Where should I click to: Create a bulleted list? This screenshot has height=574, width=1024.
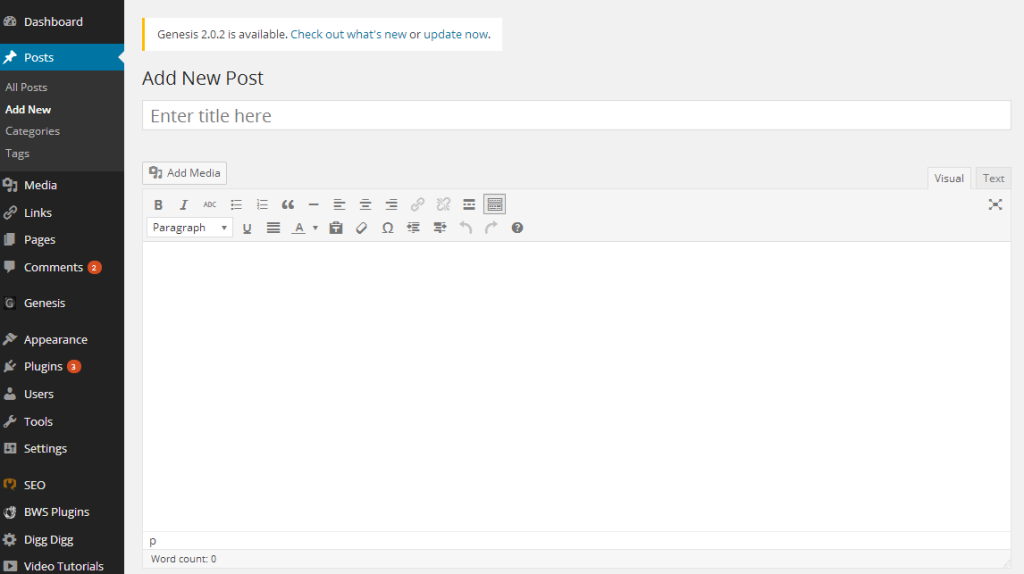pos(236,205)
